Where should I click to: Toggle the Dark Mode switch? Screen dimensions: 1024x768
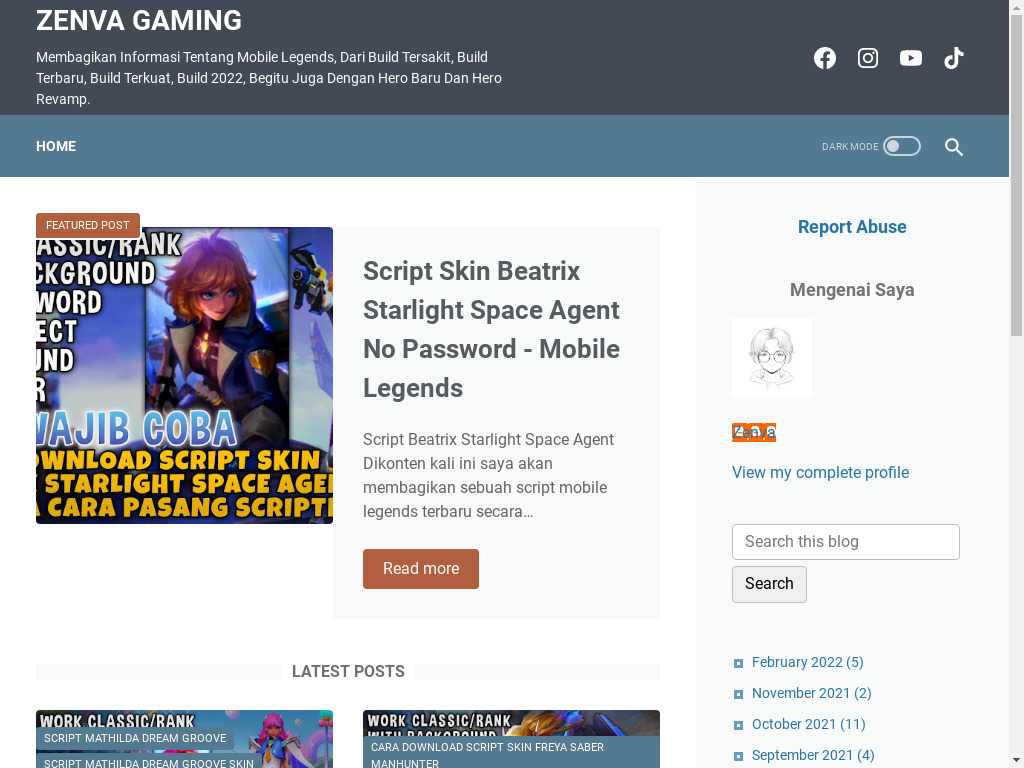(902, 146)
